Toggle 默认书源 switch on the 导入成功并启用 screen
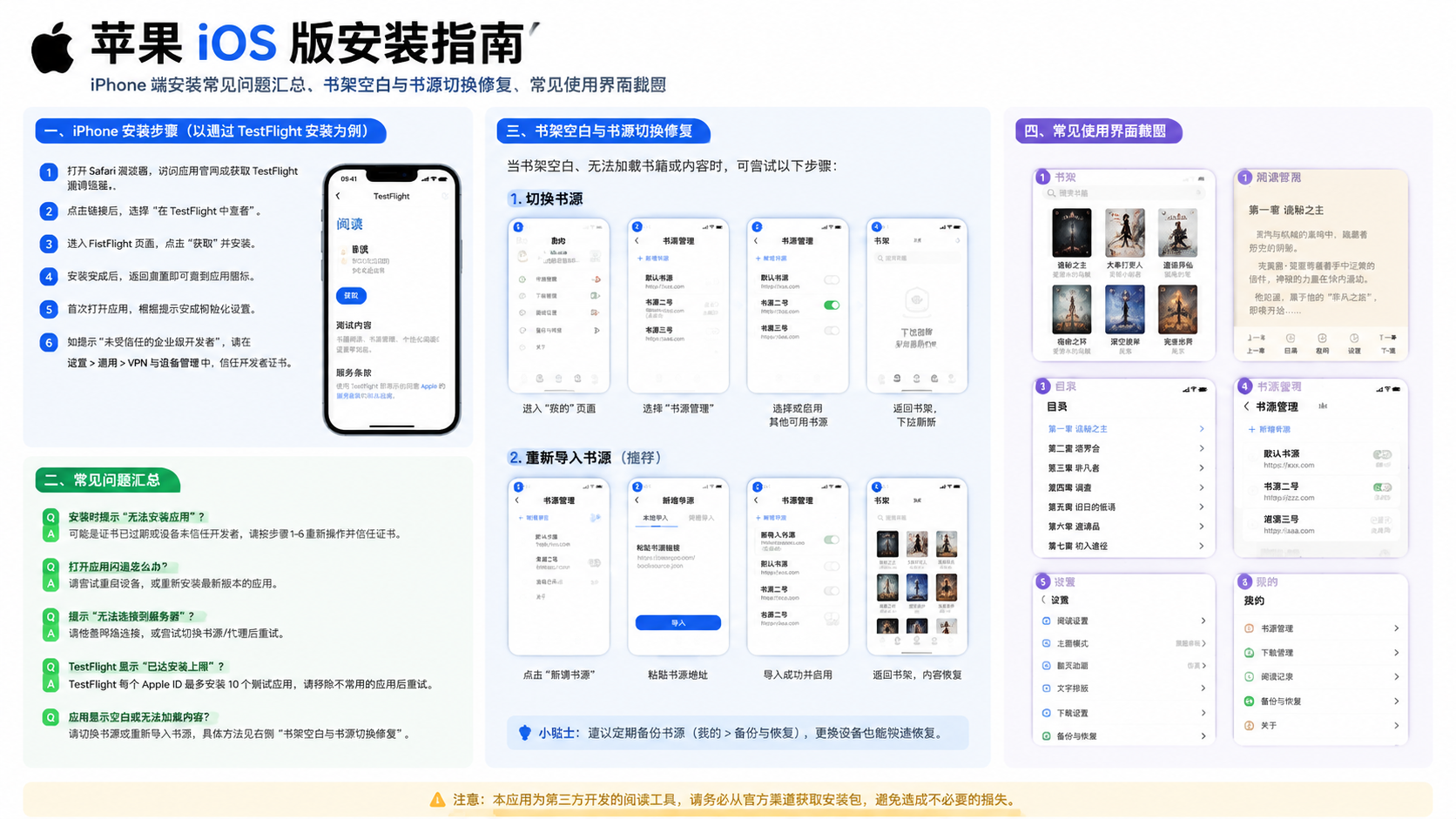Image resolution: width=1456 pixels, height=819 pixels. (832, 566)
